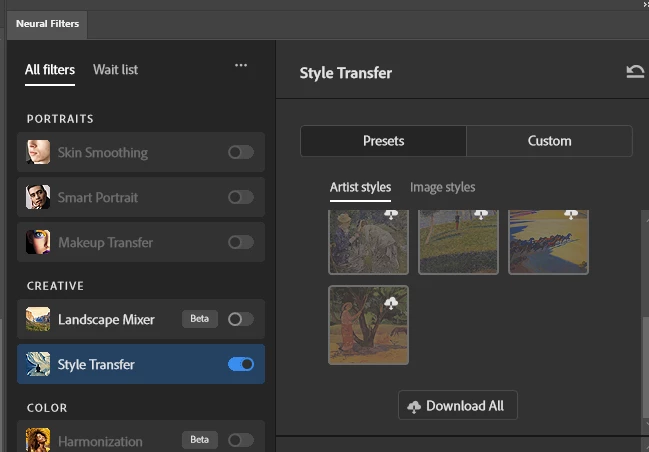Enable the Smart Portrait toggle
The image size is (649, 452).
241,197
